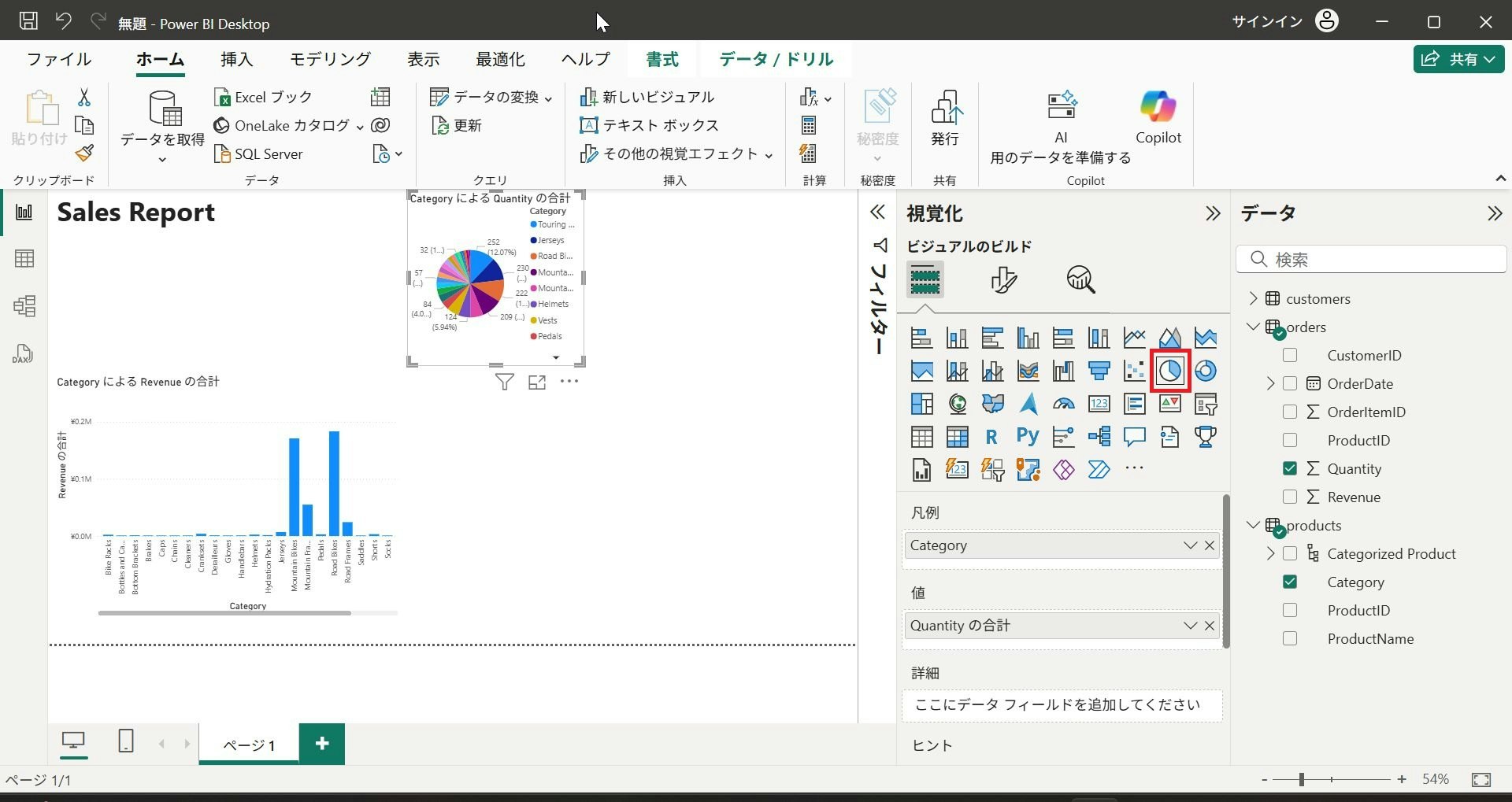
Task: Check the orders ProductID checkbox
Action: (x=1290, y=440)
